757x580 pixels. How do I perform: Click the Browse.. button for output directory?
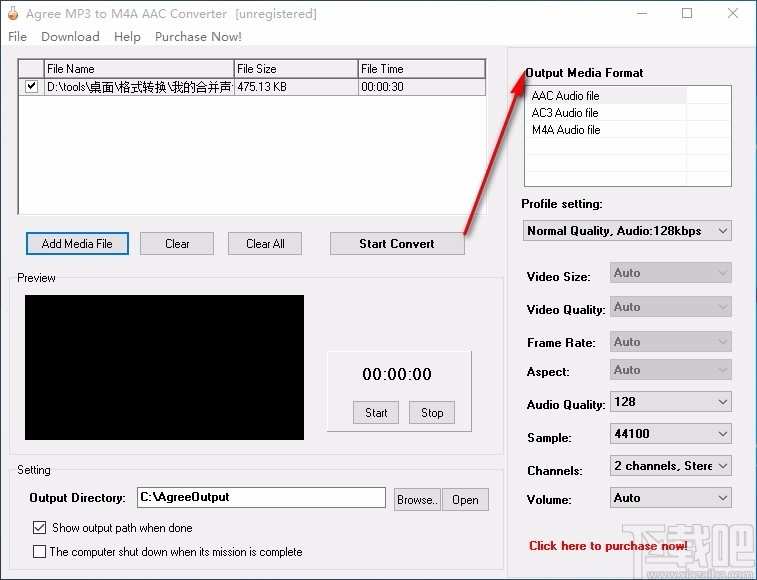[x=417, y=499]
